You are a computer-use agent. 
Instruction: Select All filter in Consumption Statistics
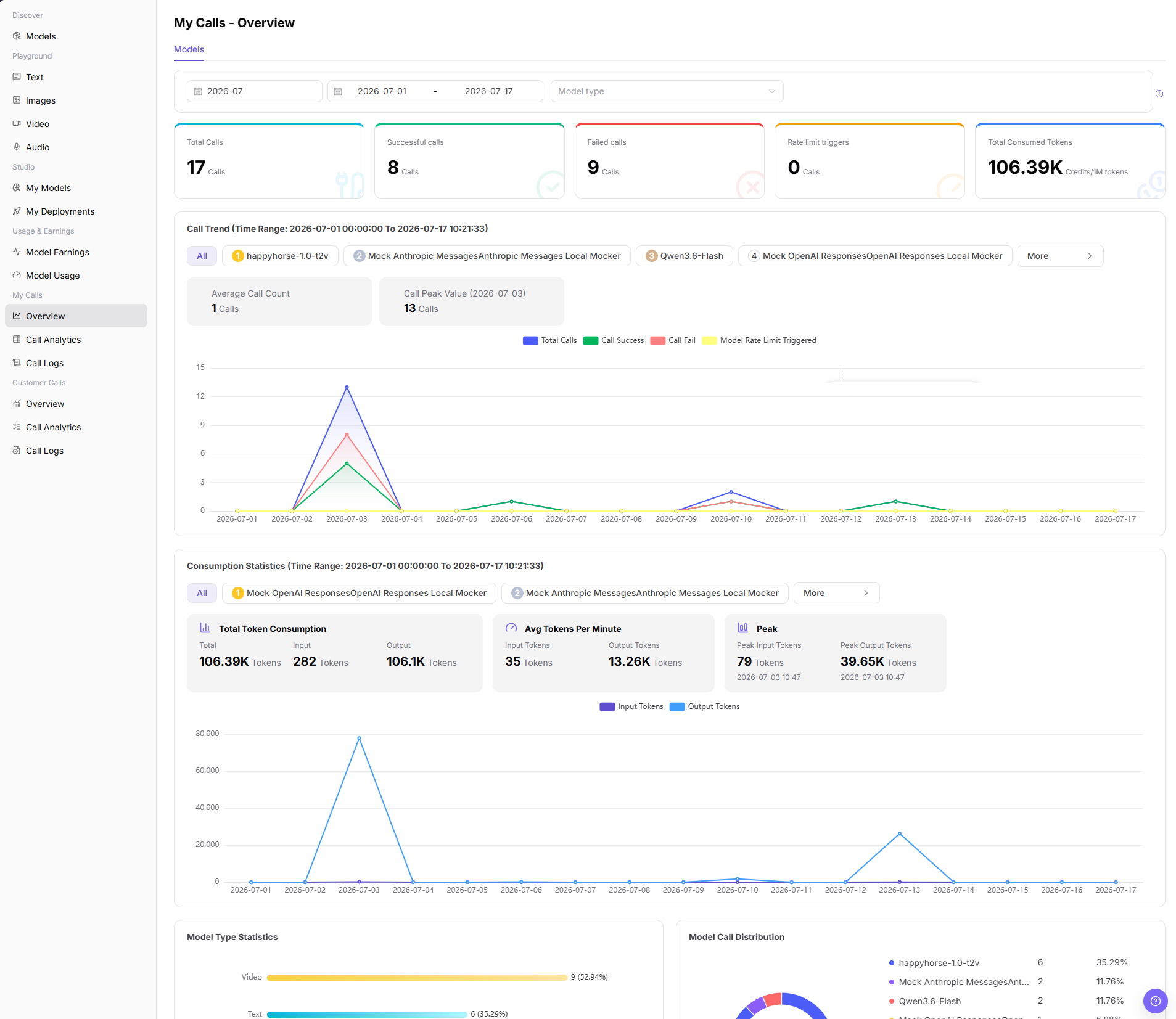tap(202, 593)
